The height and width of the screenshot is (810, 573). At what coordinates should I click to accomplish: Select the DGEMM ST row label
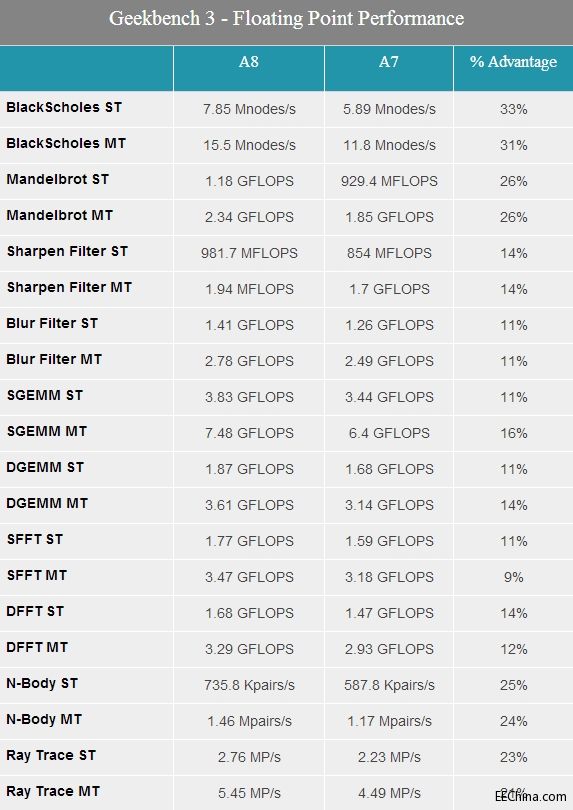45,467
